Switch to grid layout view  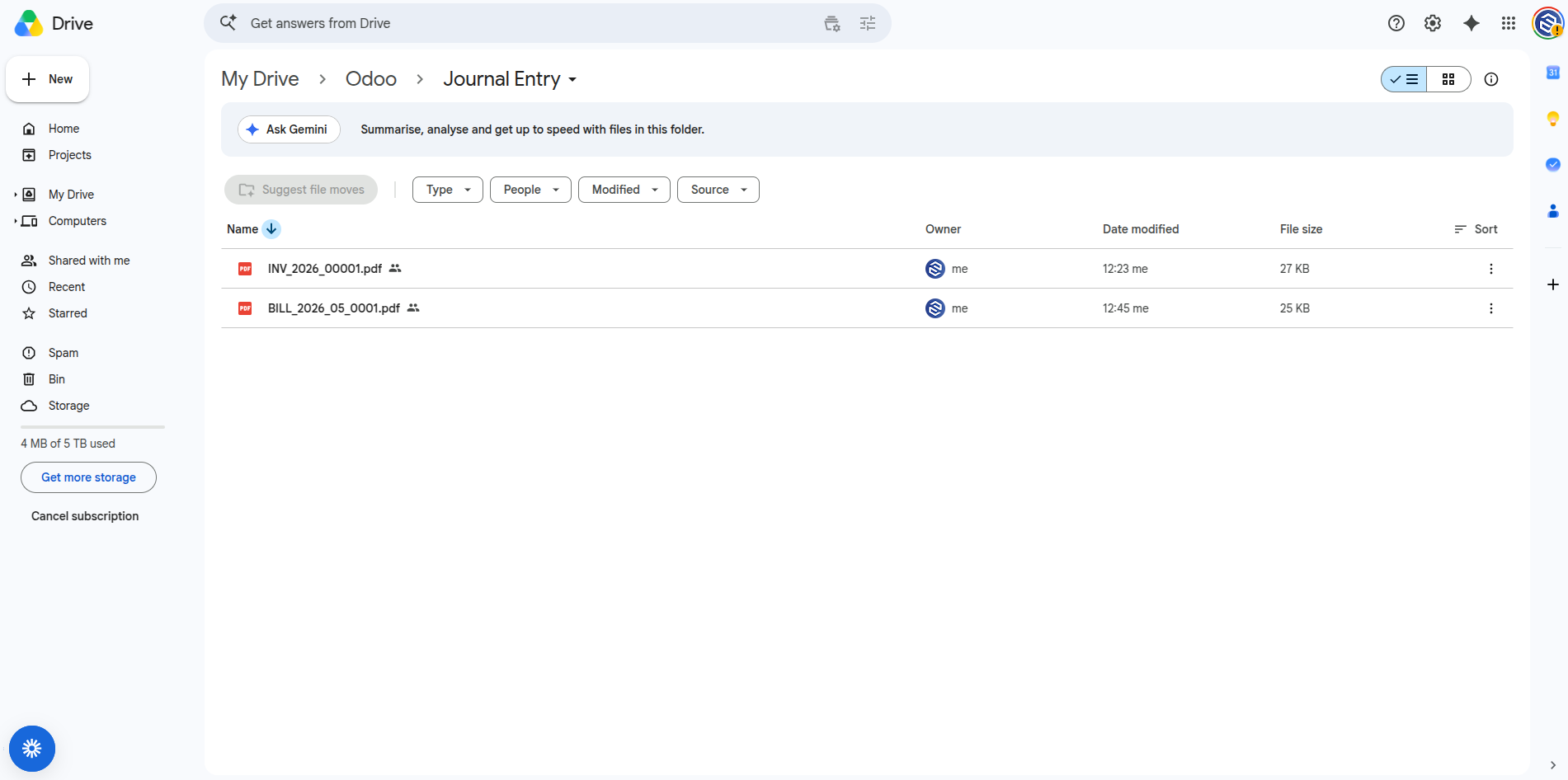[1448, 79]
